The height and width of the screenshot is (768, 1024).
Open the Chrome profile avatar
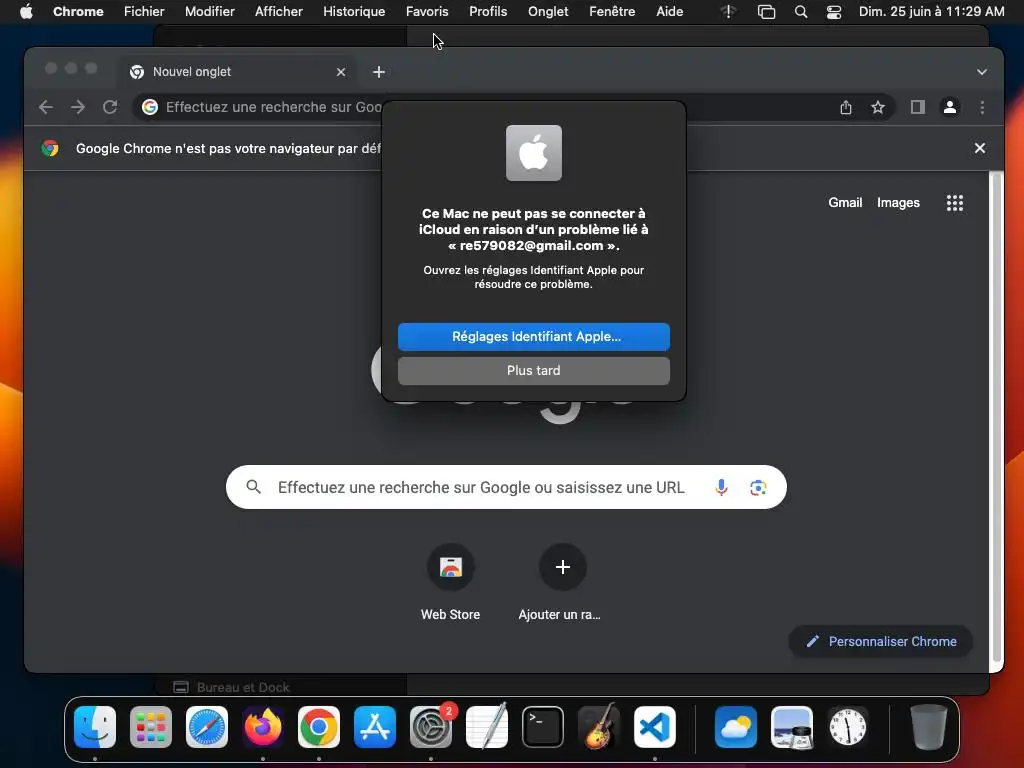point(950,107)
